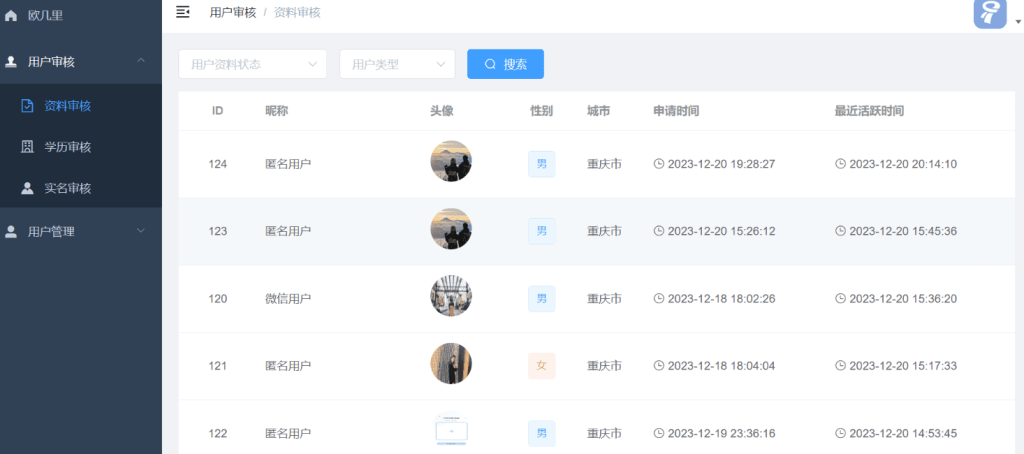1024x454 pixels.
Task: Click the clock icon beside 2023-12-20 19:28:27
Action: (x=658, y=164)
